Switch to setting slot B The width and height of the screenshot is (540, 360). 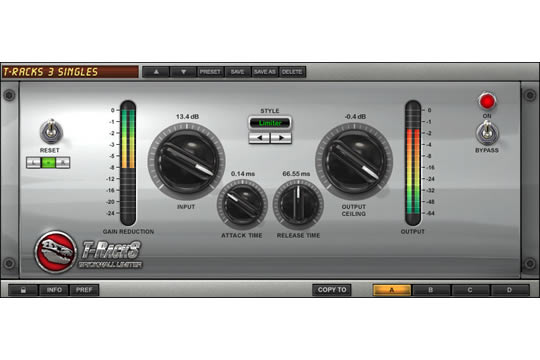431,290
